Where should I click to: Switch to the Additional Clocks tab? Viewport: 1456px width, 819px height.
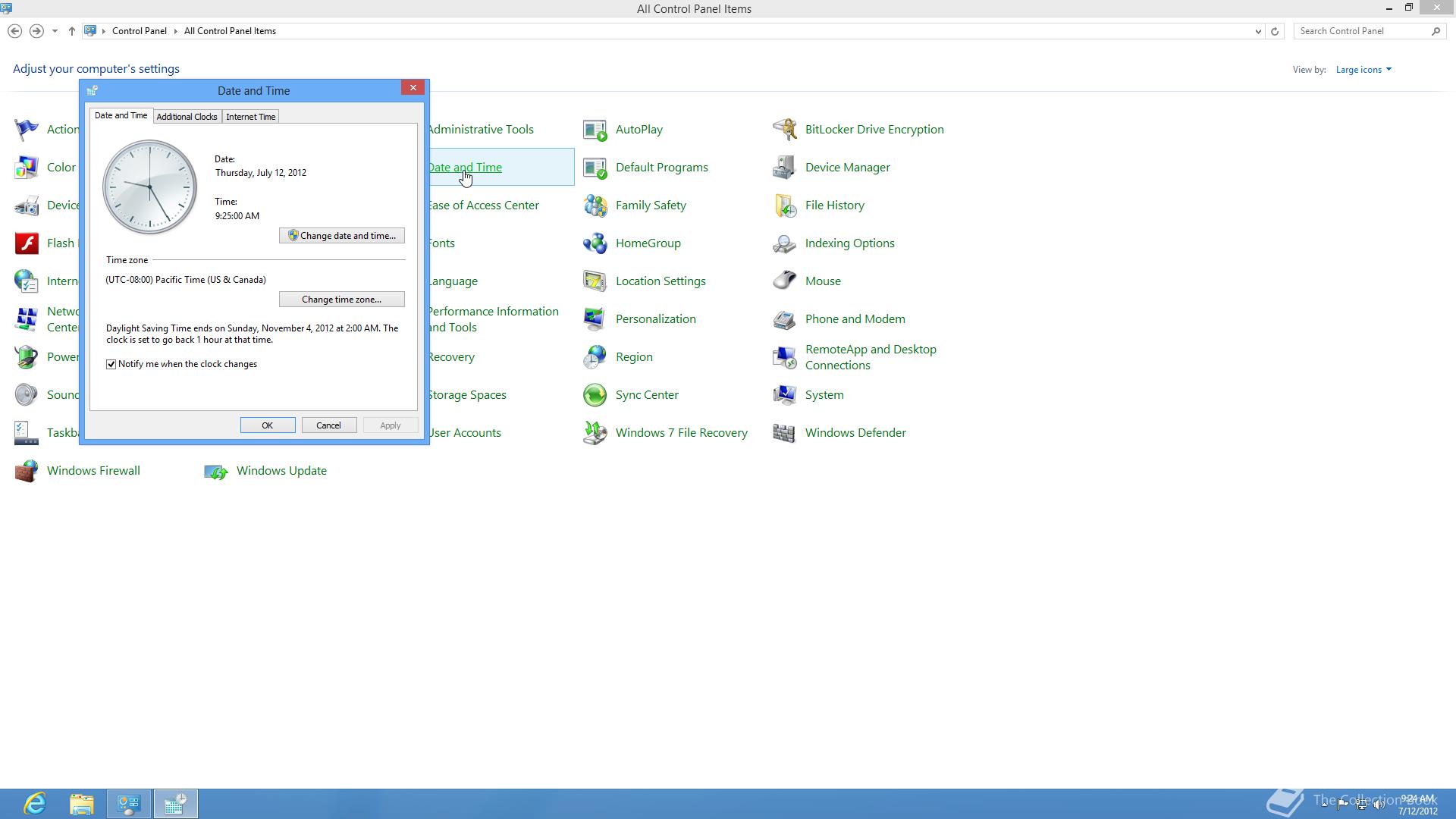pyautogui.click(x=187, y=117)
